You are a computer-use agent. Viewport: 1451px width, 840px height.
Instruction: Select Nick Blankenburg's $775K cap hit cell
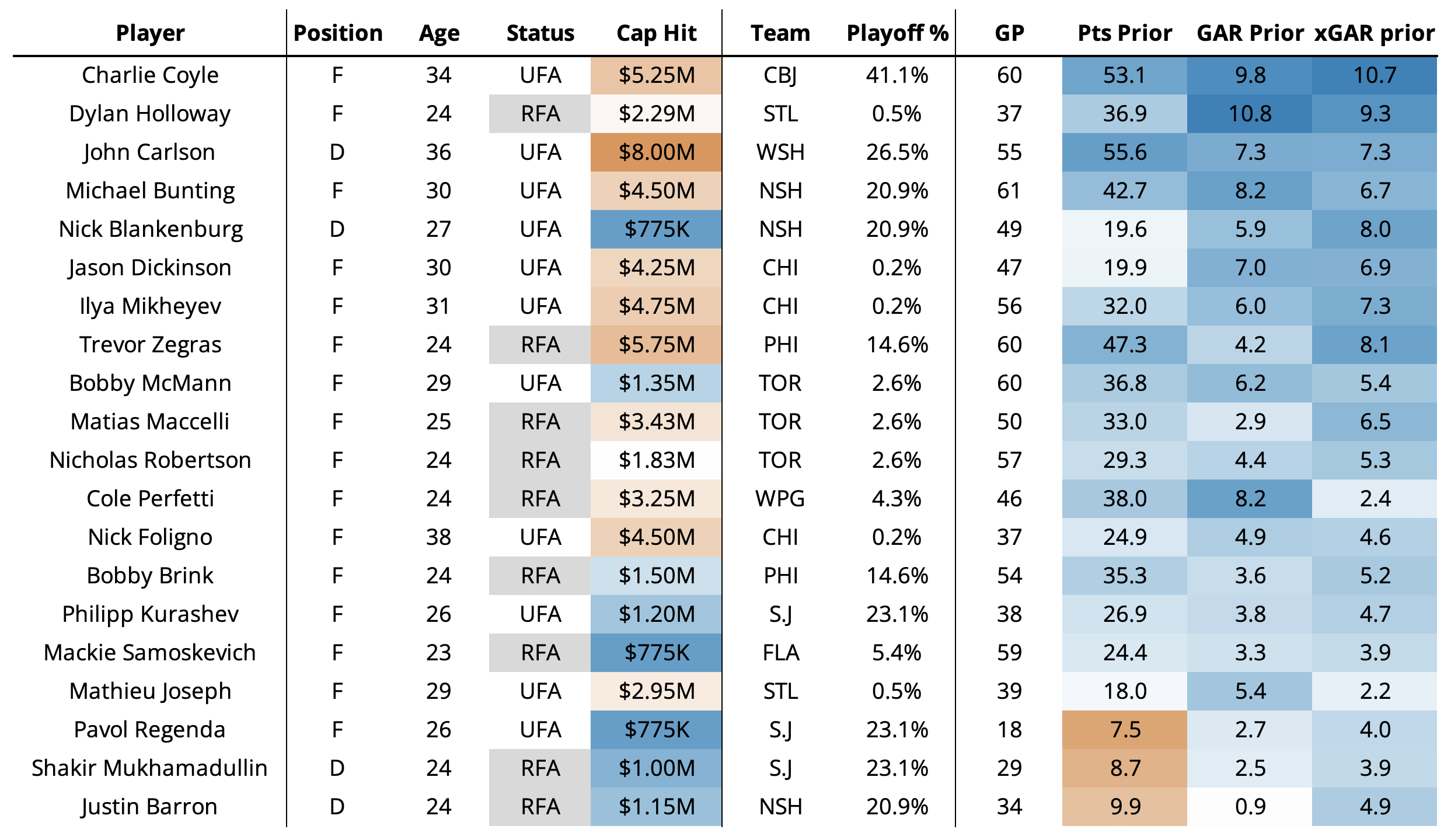tap(657, 229)
